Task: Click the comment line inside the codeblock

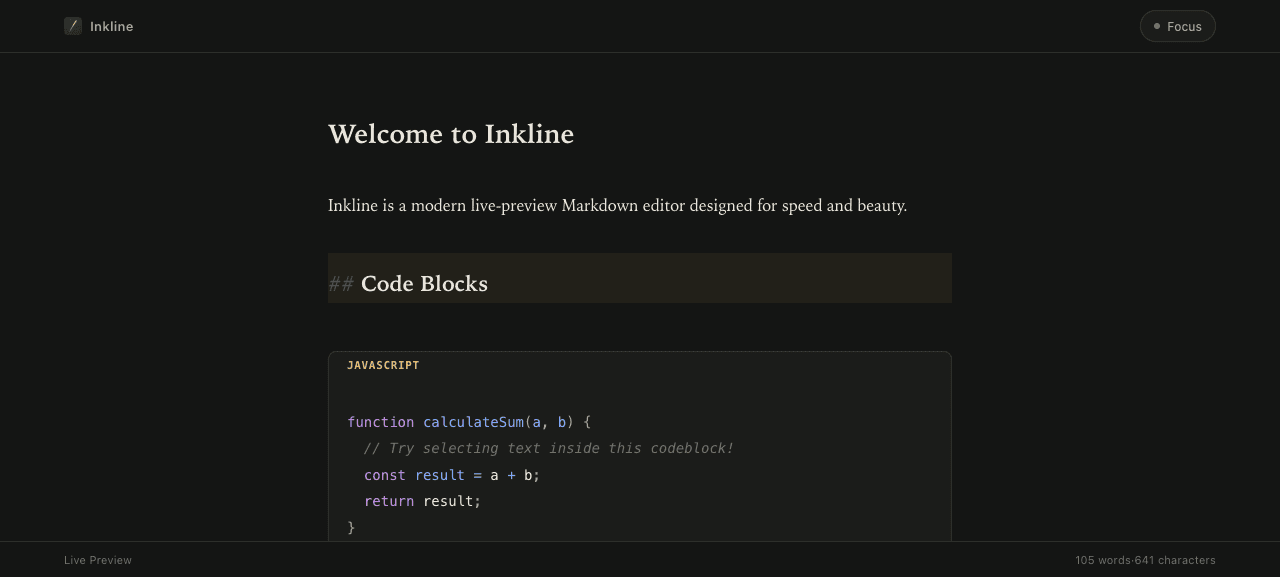Action: 549,448
